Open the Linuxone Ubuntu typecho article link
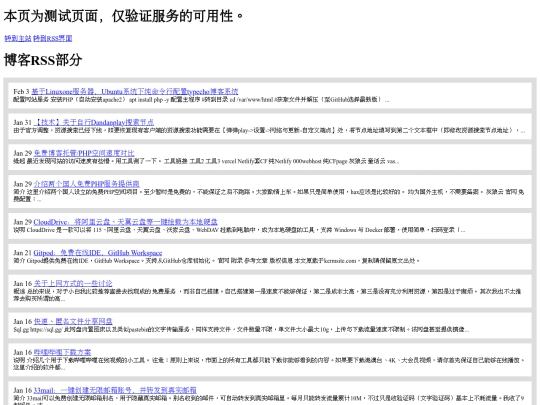Screen dimensions: 540x405 coord(135,92)
